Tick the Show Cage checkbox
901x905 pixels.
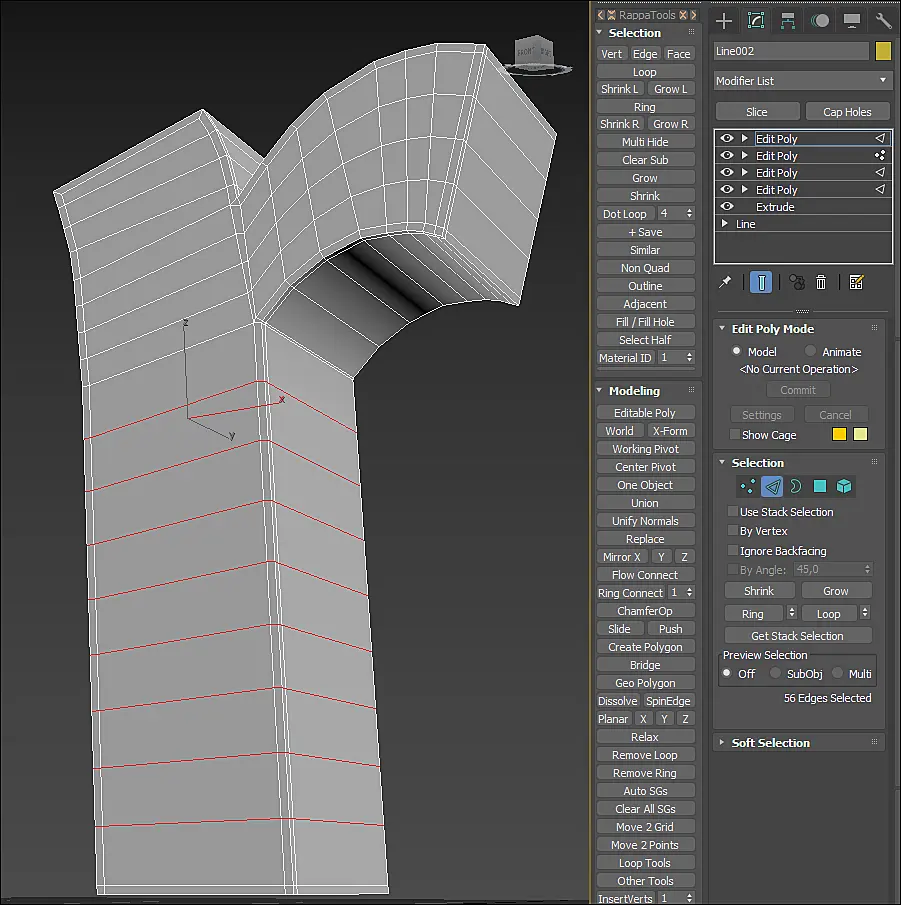[x=734, y=434]
